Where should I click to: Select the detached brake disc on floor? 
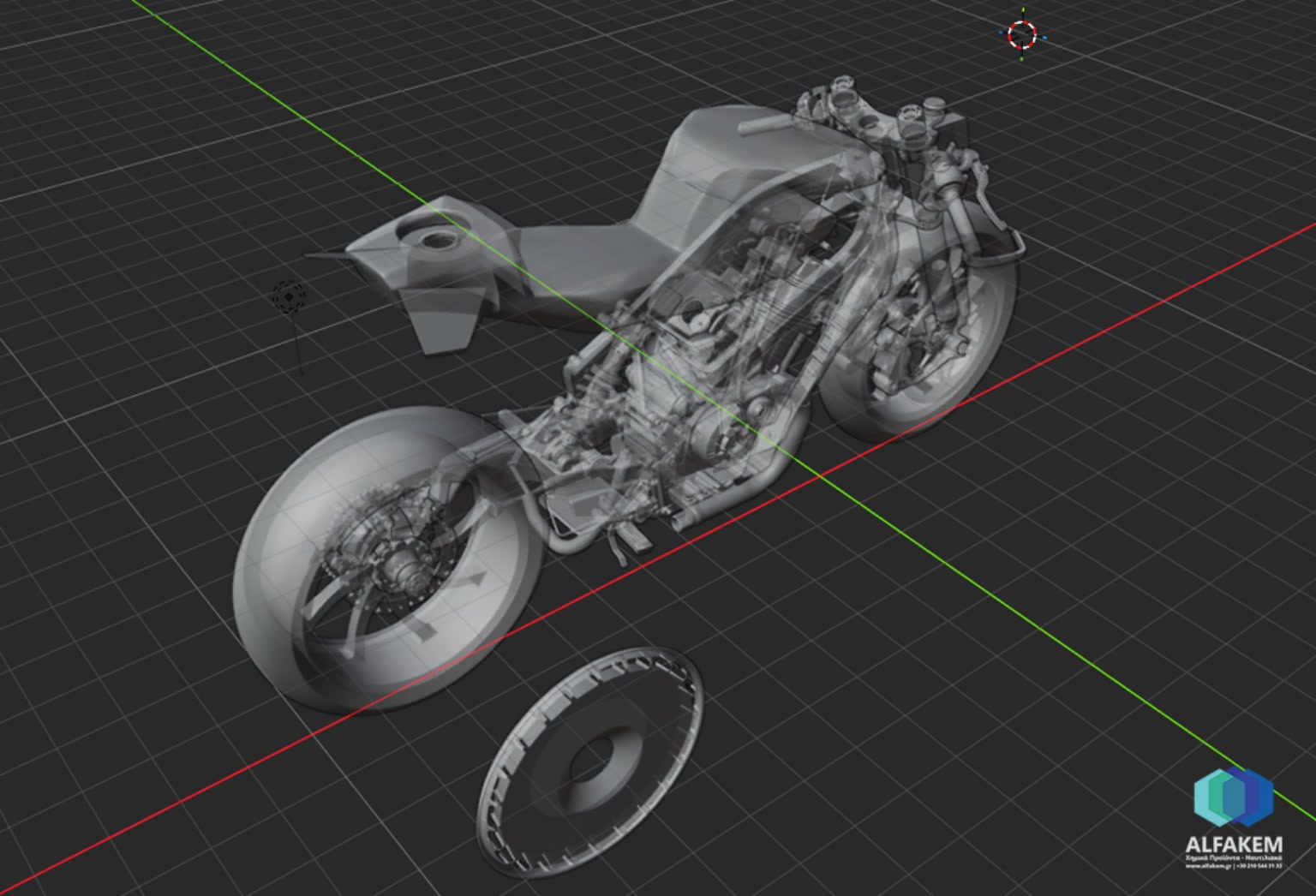pos(591,761)
